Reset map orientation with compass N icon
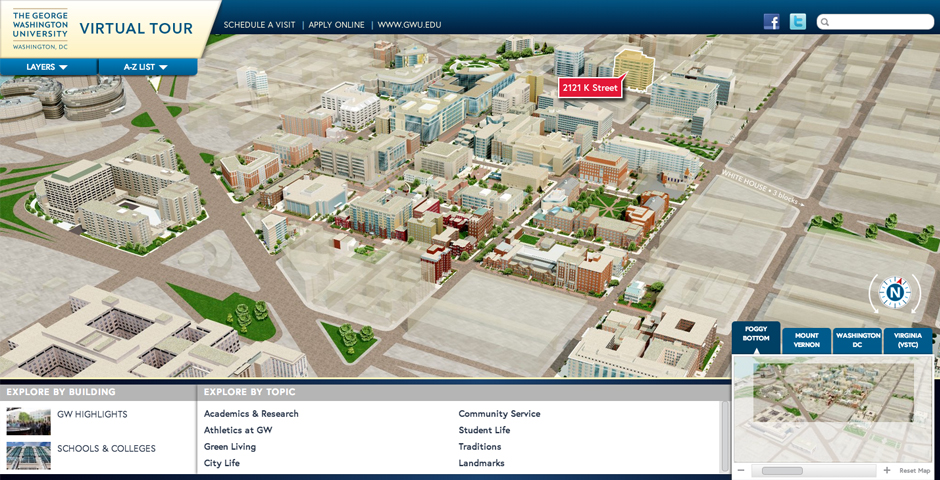This screenshot has height=480, width=940. pyautogui.click(x=895, y=293)
